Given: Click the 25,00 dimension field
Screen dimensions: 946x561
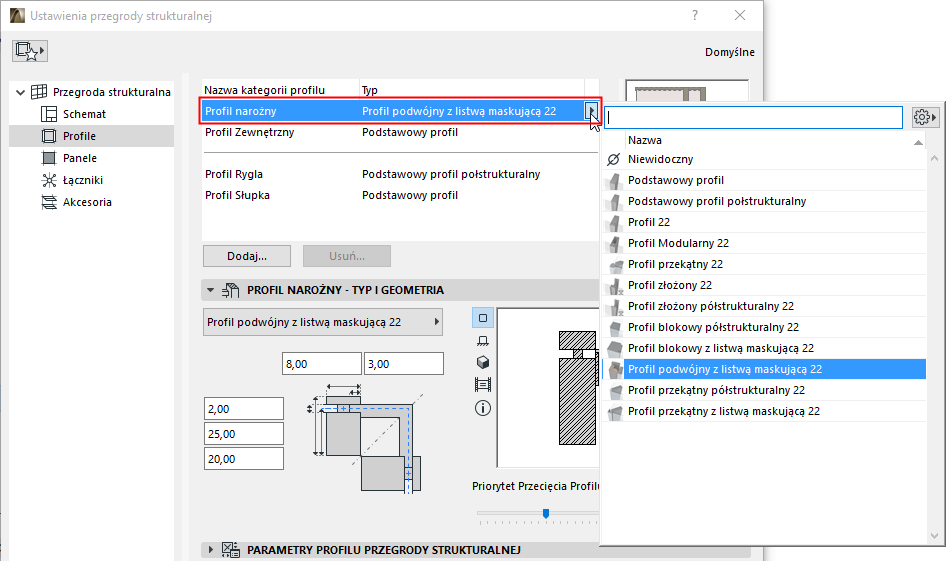Looking at the screenshot, I should tap(244, 434).
